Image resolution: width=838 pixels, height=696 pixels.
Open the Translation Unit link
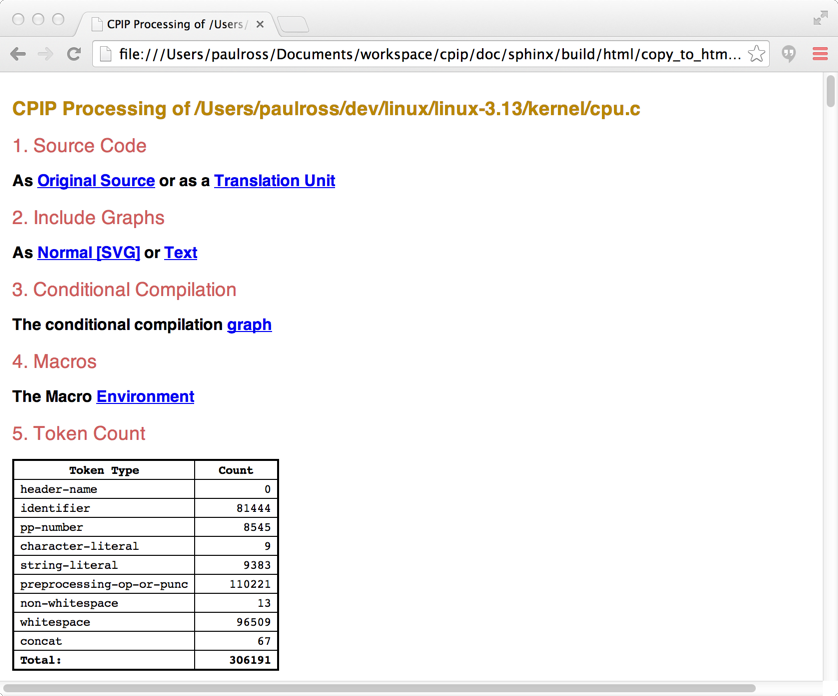tap(275, 181)
